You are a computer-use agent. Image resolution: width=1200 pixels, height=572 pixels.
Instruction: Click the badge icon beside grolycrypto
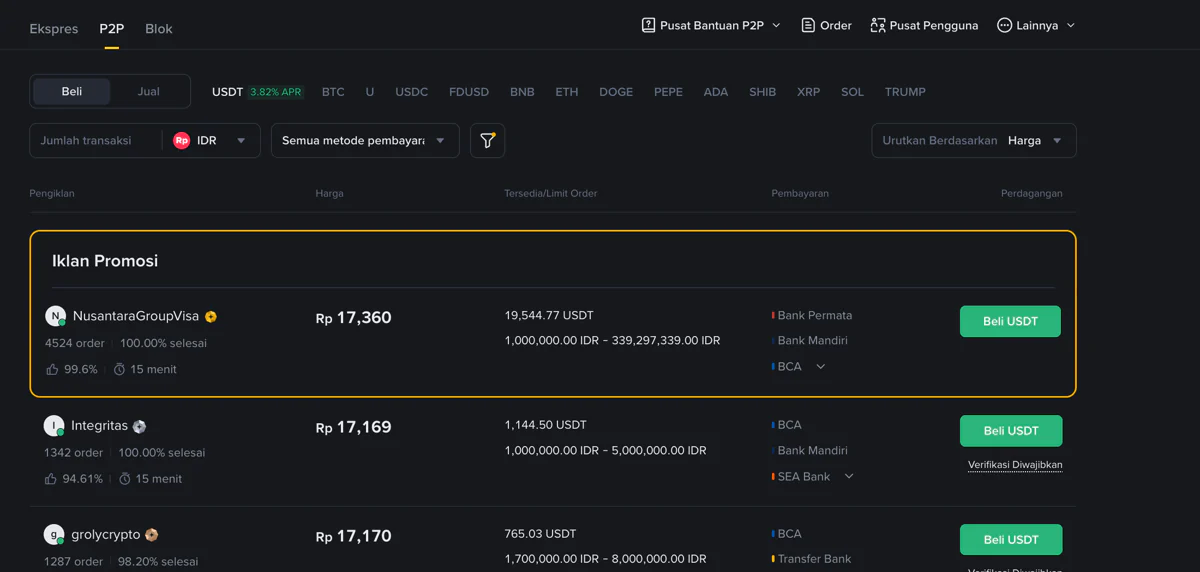(152, 535)
